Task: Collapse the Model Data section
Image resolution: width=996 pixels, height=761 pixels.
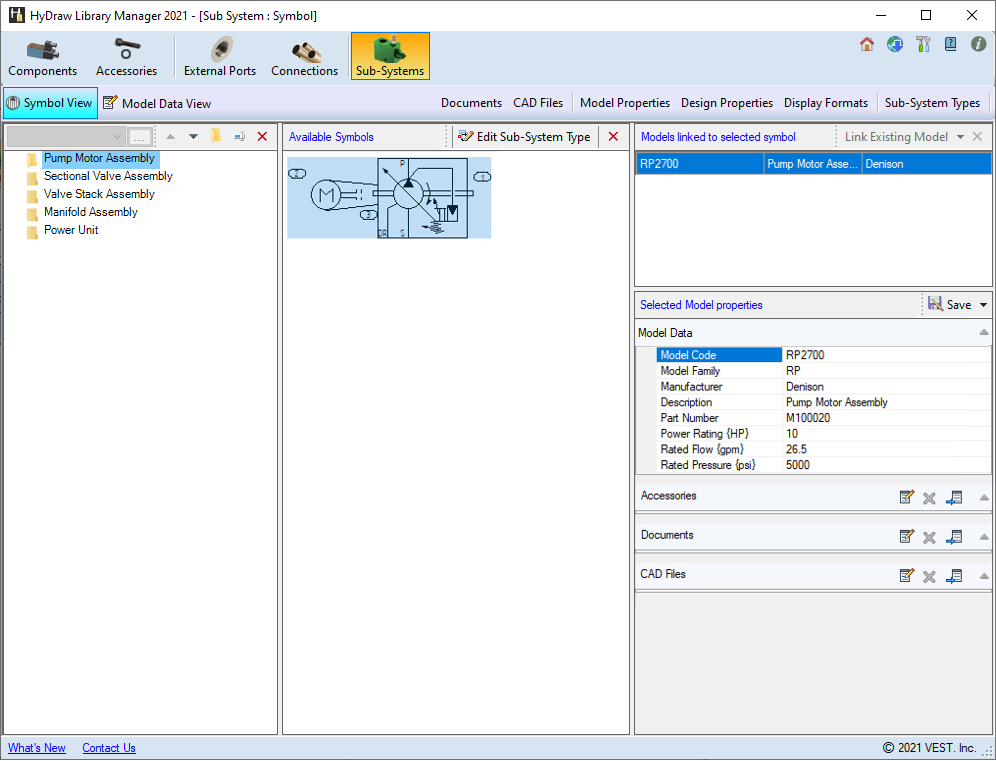Action: click(x=983, y=332)
